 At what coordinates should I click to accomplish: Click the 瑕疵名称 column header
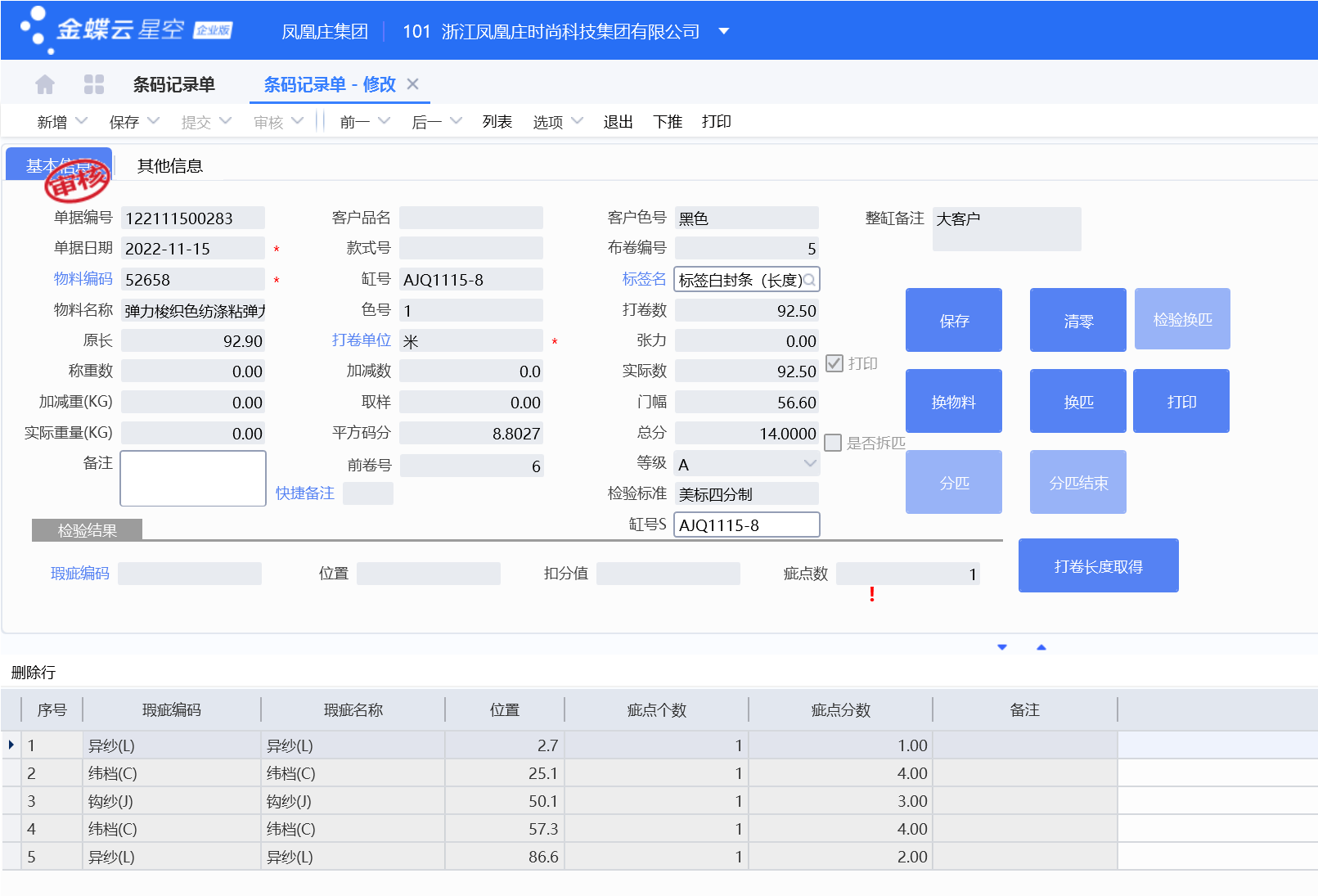[x=353, y=709]
